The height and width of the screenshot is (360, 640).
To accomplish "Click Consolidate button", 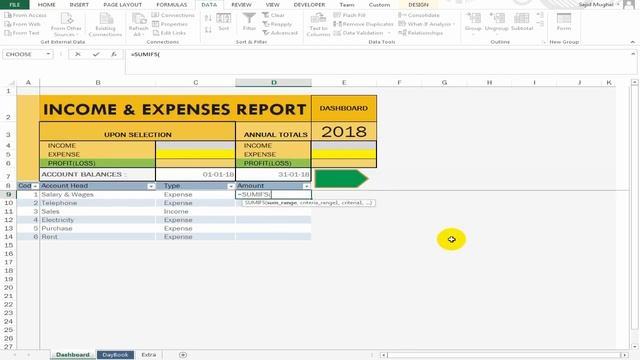I will [x=419, y=15].
